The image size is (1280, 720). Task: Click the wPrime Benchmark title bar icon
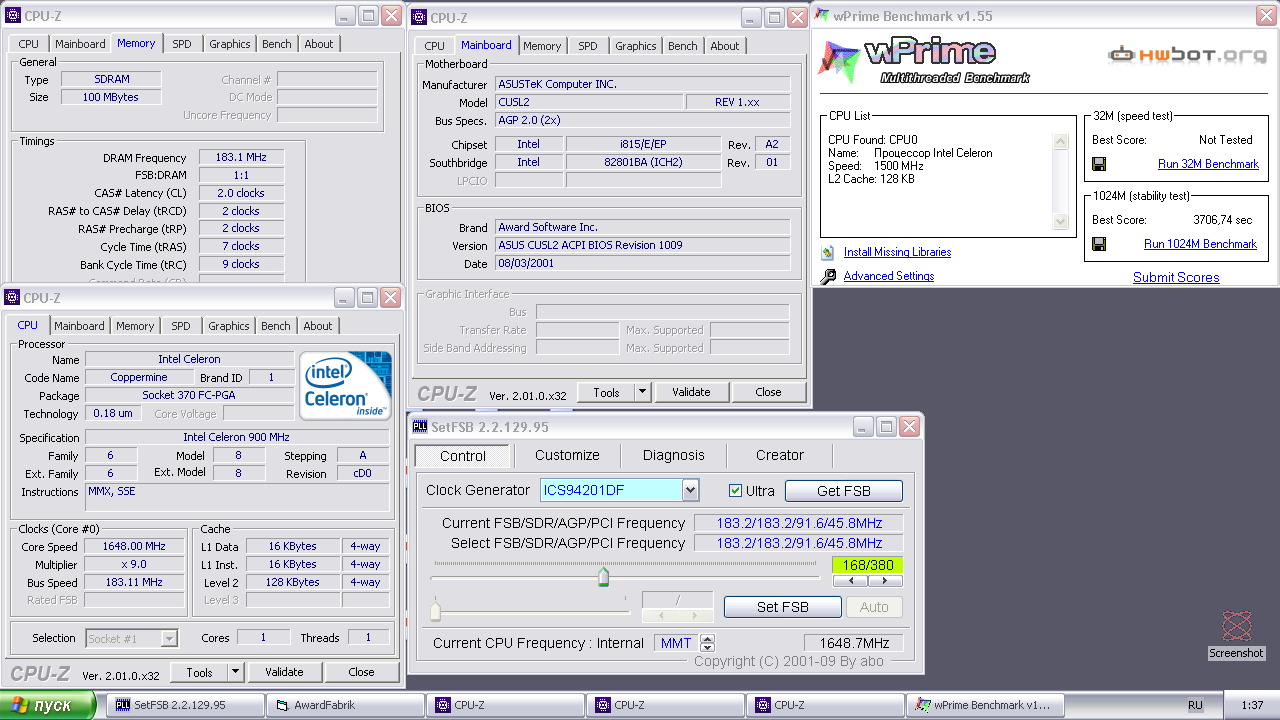(x=822, y=15)
